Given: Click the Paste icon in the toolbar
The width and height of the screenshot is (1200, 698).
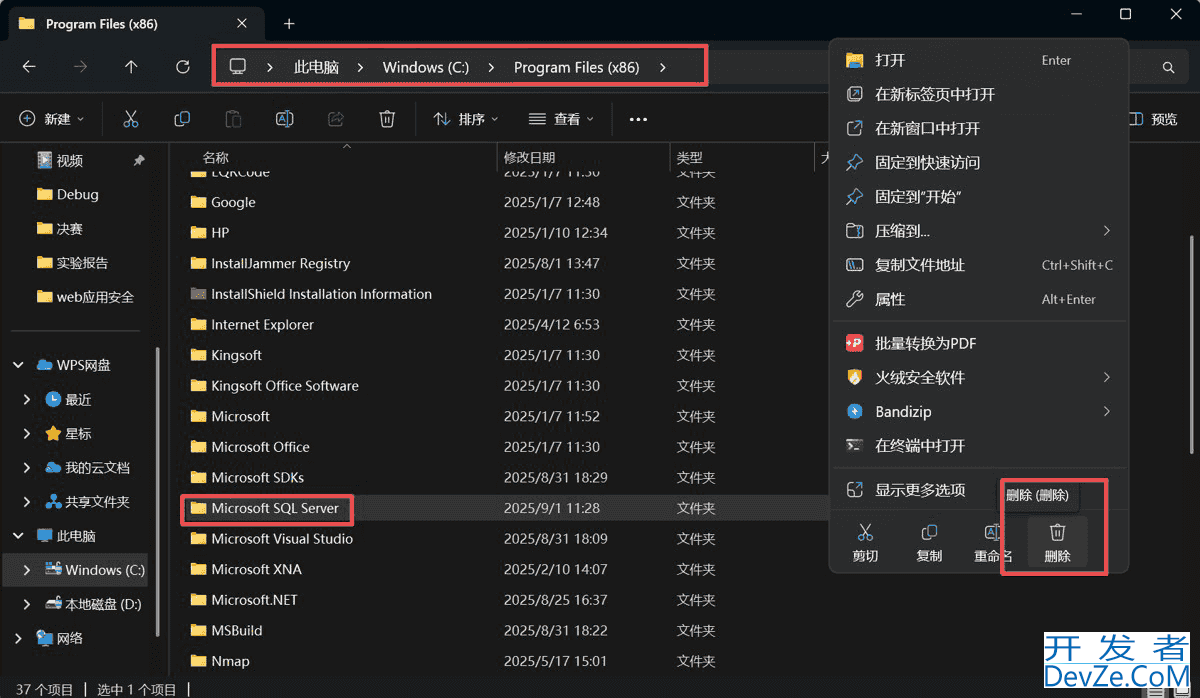Looking at the screenshot, I should [x=232, y=118].
